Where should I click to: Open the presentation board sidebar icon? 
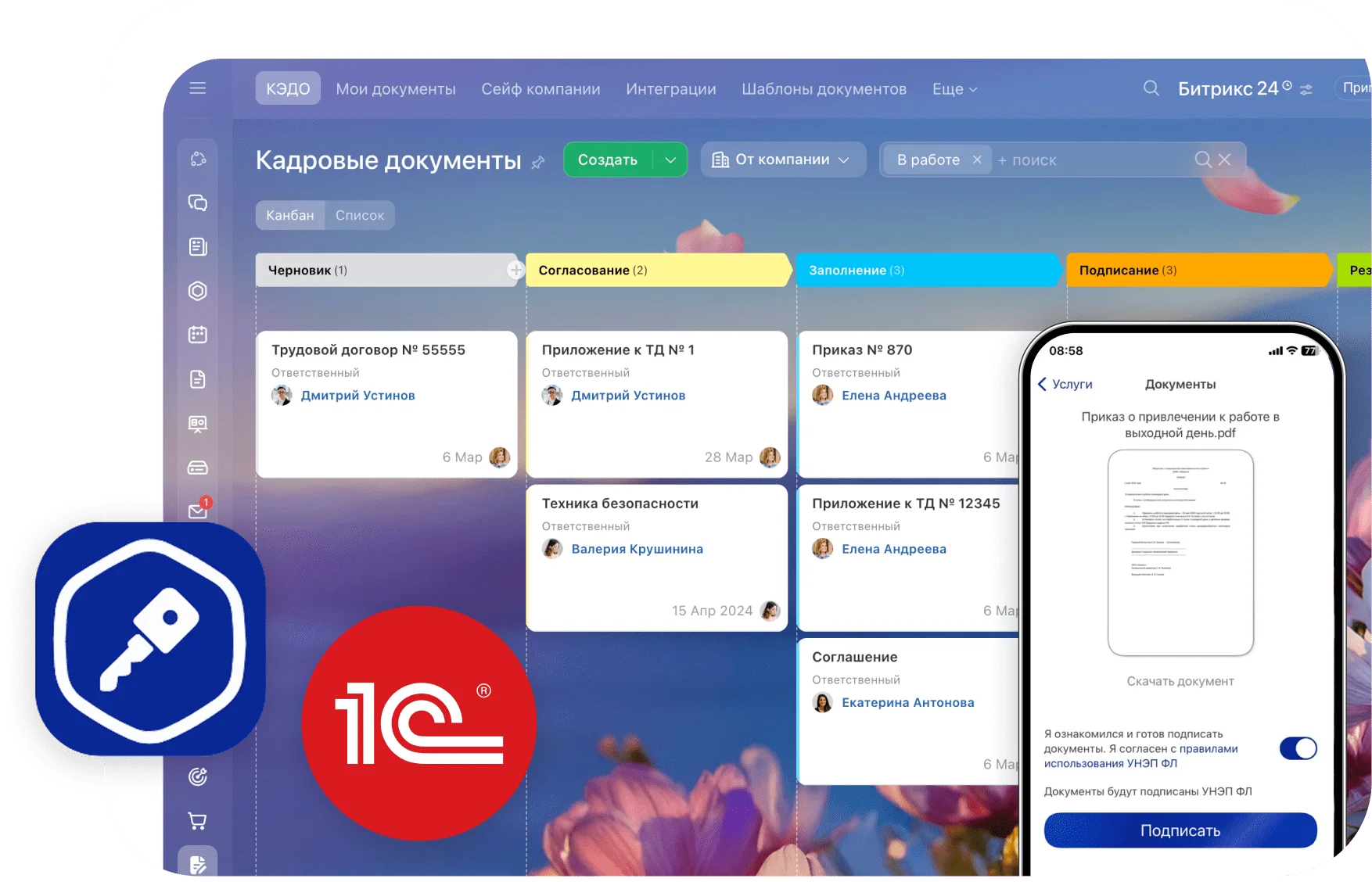click(198, 424)
